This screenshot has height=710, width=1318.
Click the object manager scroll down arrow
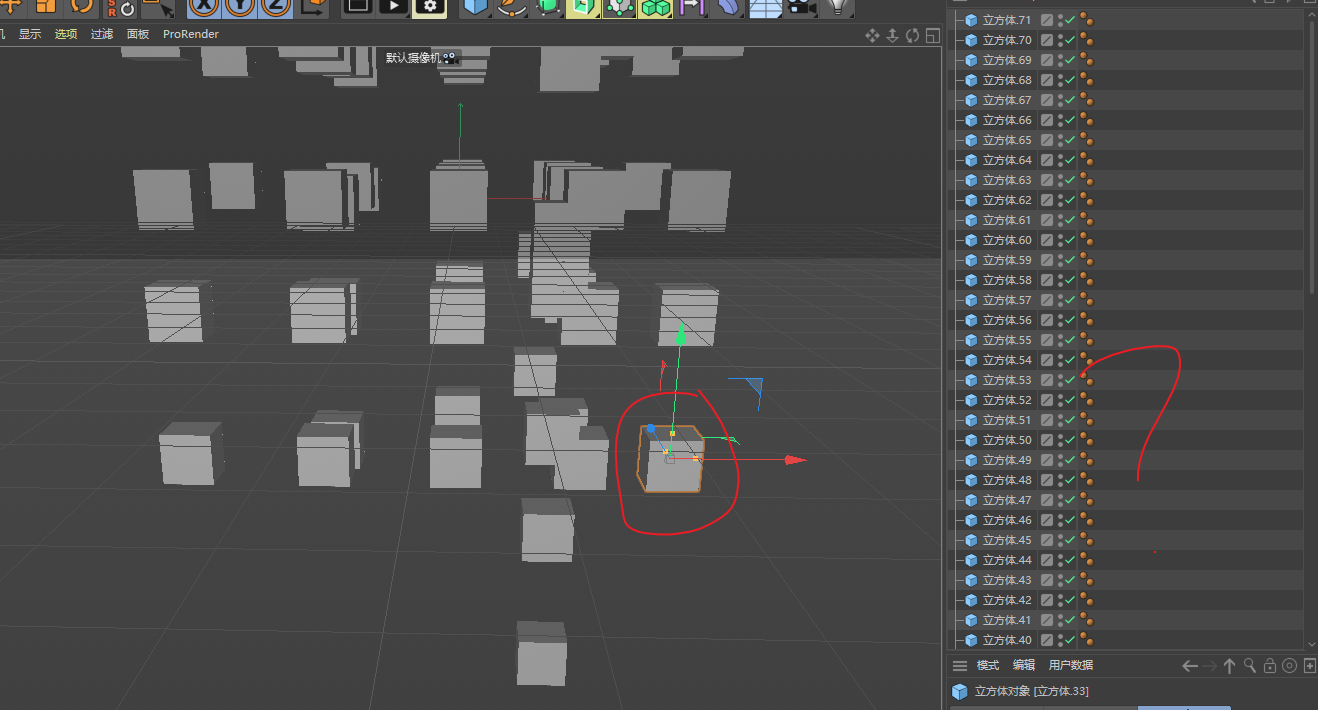pos(1311,645)
